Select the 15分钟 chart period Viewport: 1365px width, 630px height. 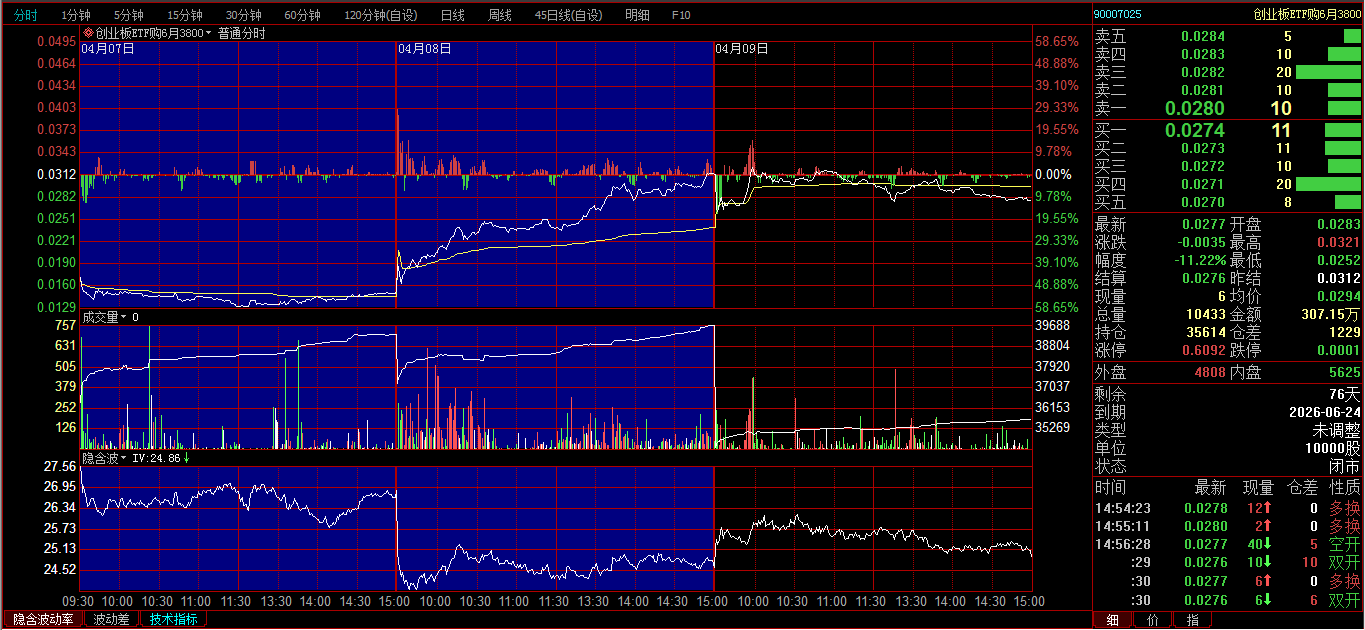pos(185,15)
